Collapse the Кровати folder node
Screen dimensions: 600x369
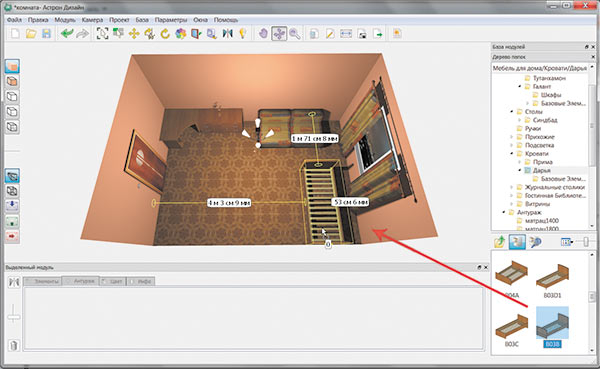point(512,153)
